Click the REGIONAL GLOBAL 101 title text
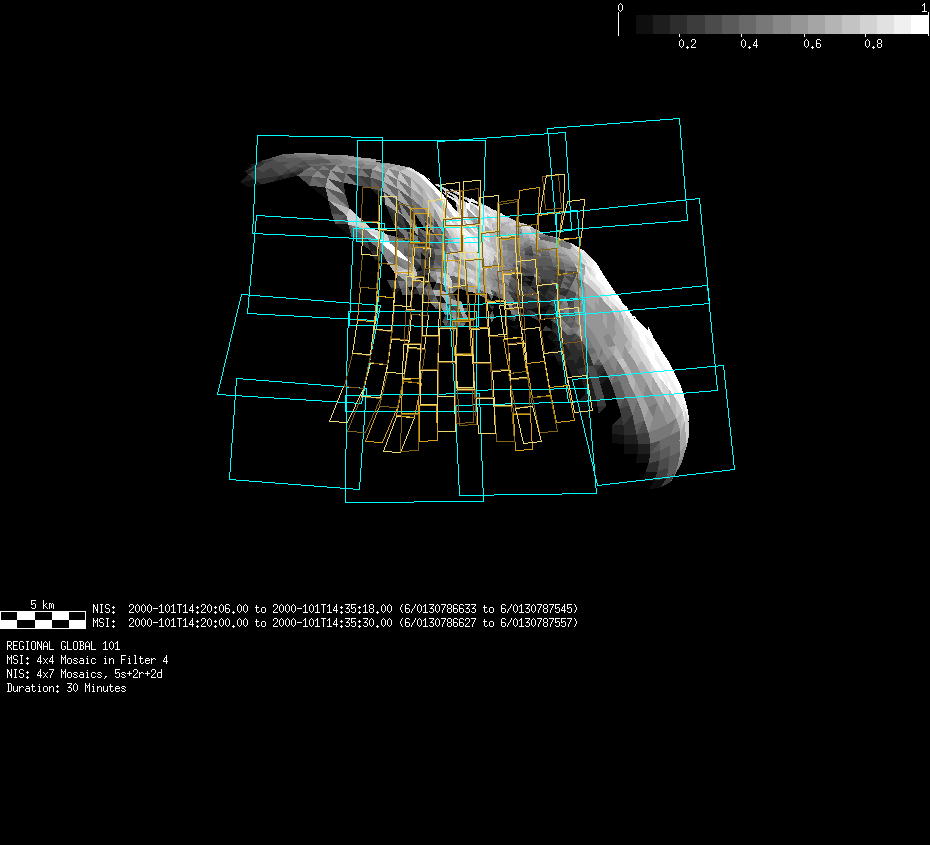Image resolution: width=930 pixels, height=845 pixels. coord(62,646)
